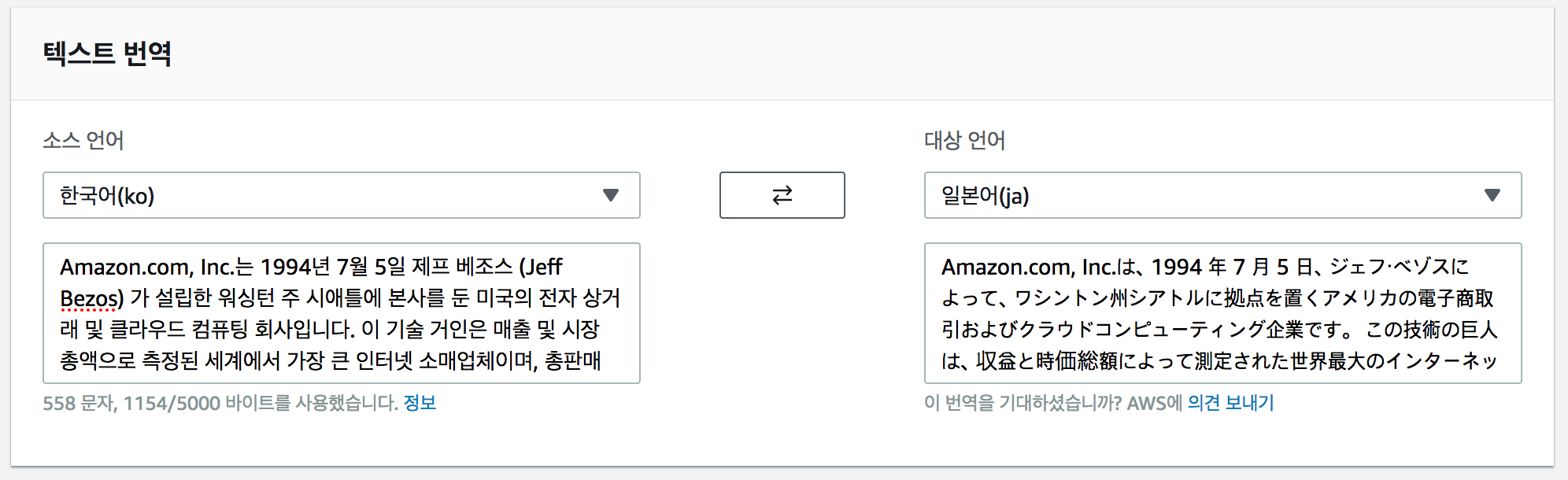Click the 이 번역을 기대하셨습니까? prompt text

(1023, 403)
